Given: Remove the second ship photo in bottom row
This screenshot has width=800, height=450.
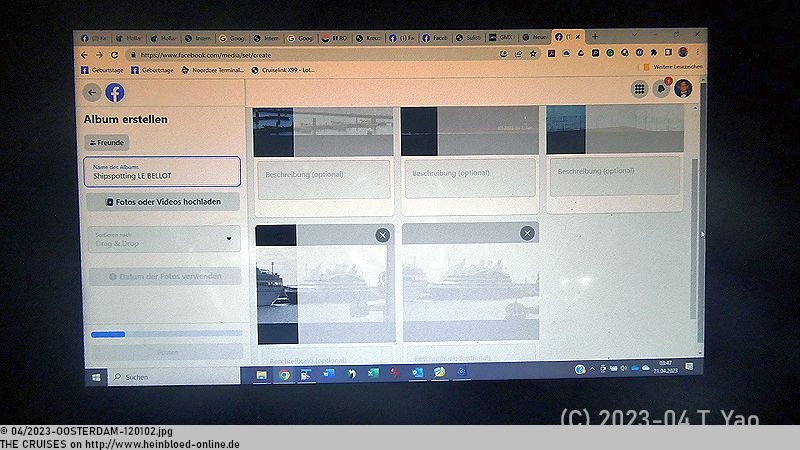Looking at the screenshot, I should (527, 233).
